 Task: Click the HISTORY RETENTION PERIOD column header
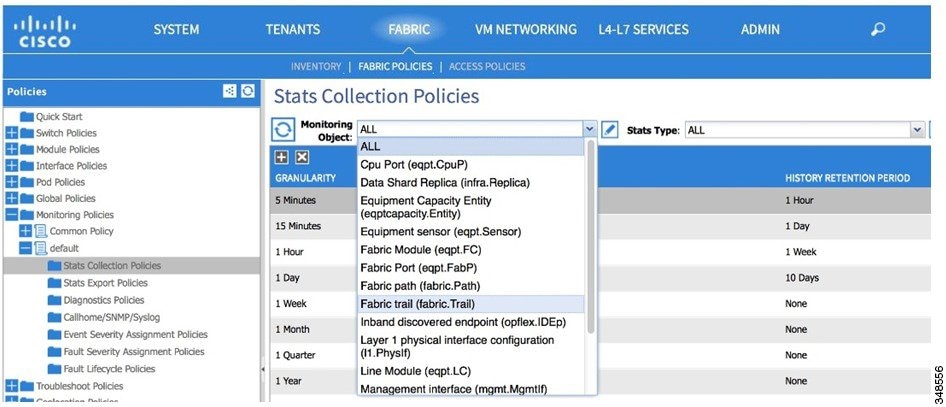[847, 178]
